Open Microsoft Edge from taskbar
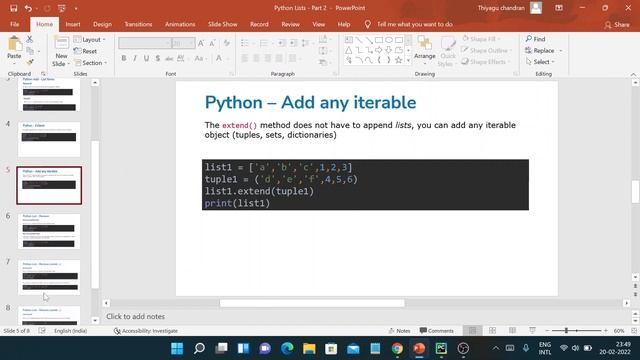The height and width of the screenshot is (360, 640). coord(287,349)
